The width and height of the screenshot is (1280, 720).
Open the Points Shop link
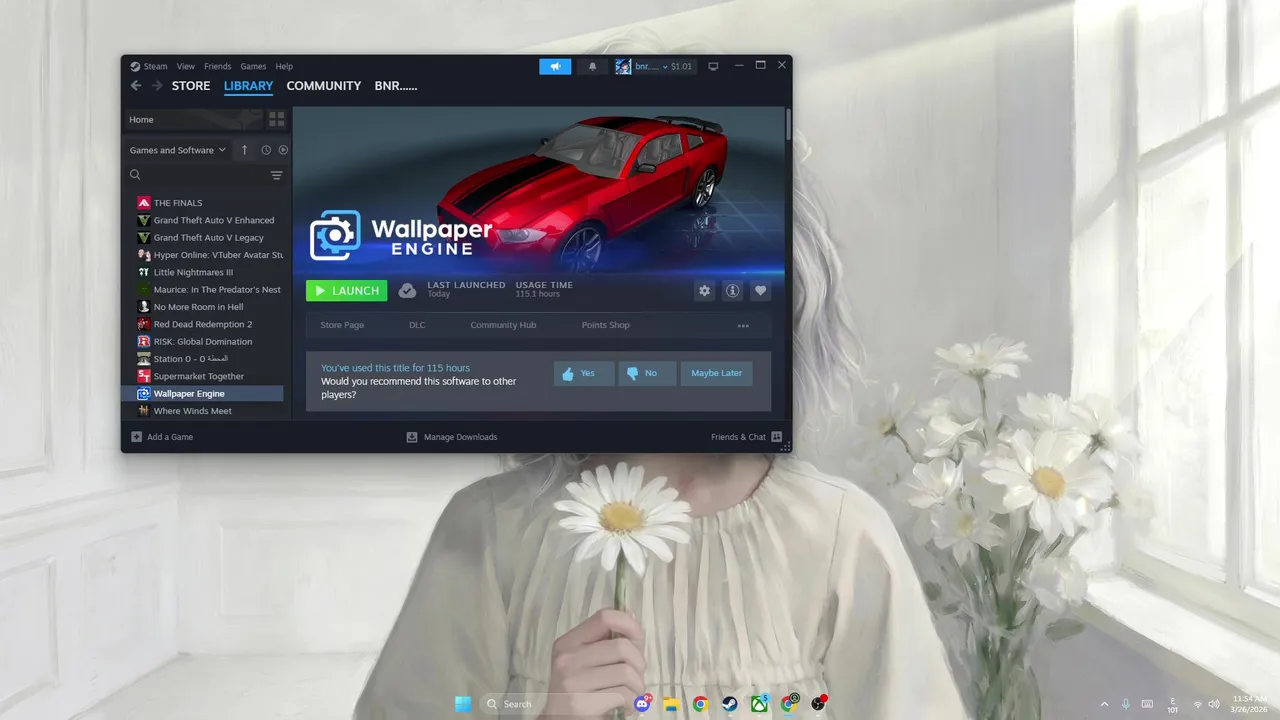pos(606,325)
